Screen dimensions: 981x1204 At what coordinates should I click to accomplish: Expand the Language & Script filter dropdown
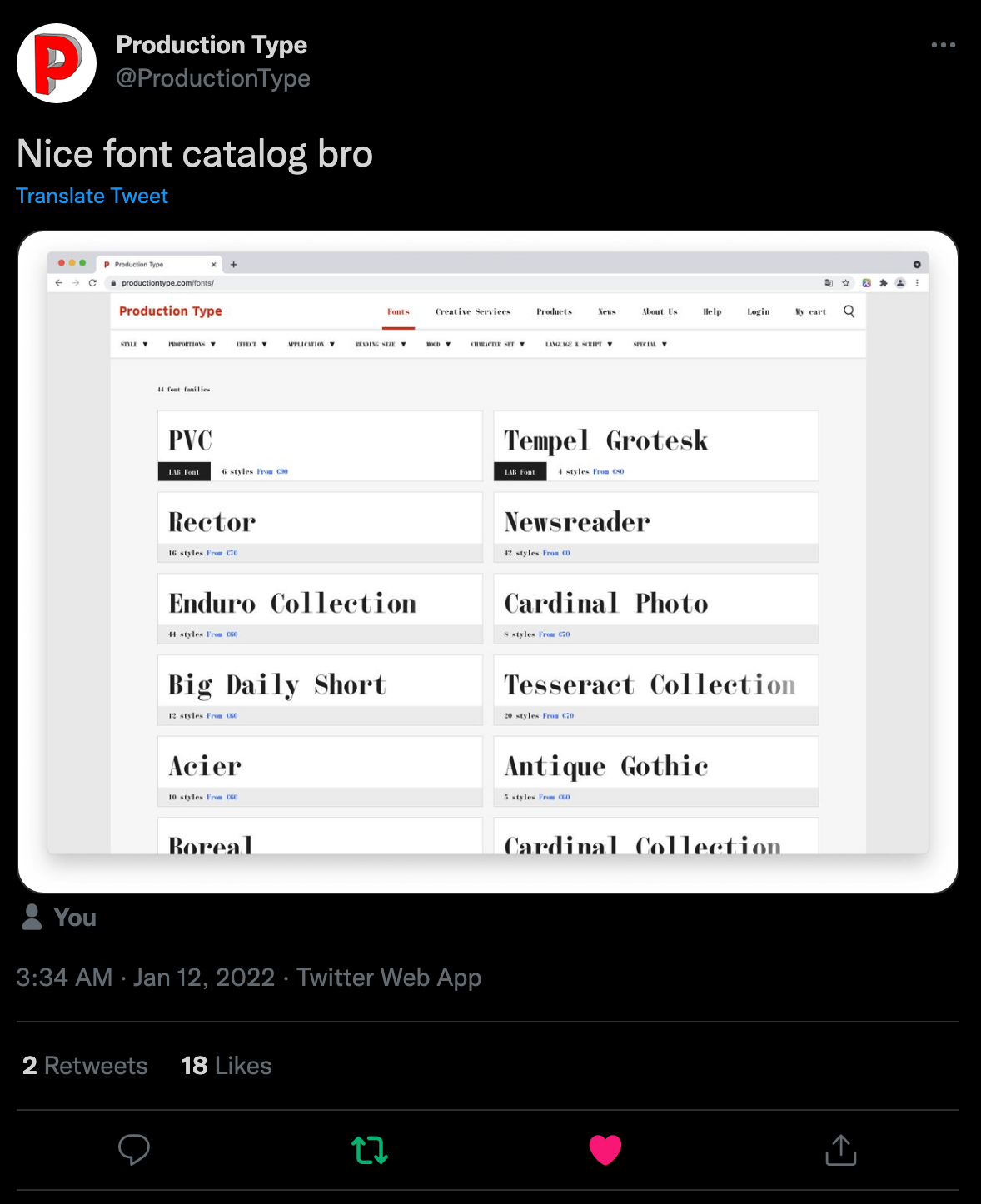tap(580, 344)
